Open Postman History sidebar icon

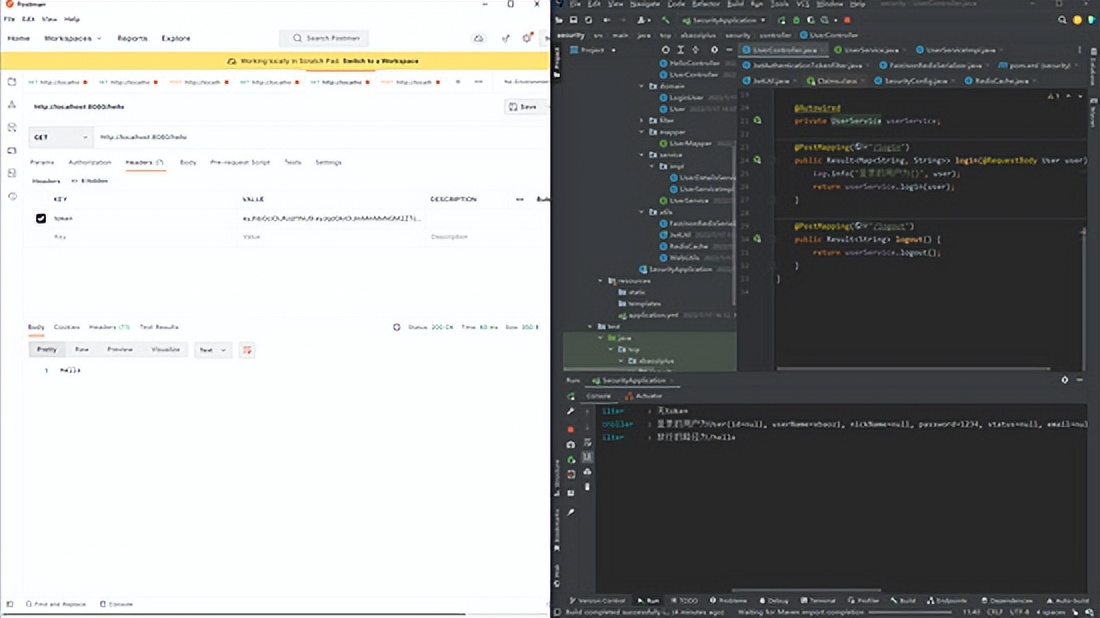12,196
